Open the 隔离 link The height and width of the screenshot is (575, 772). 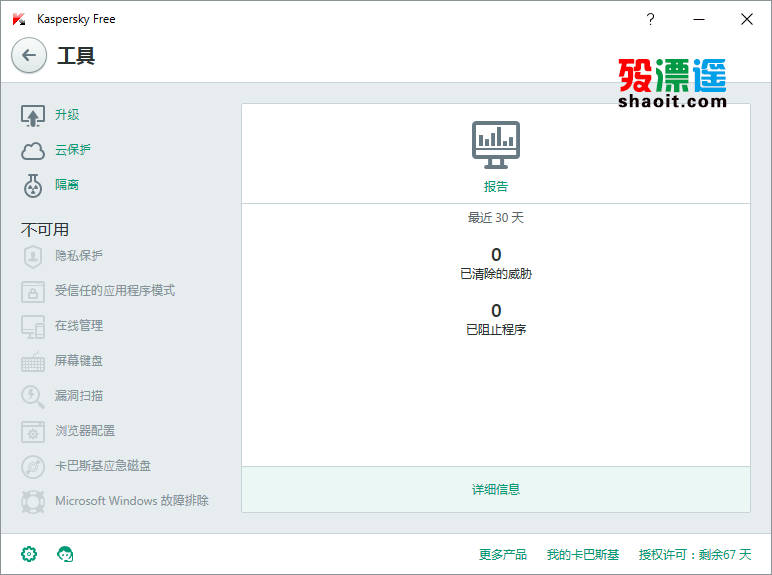(67, 185)
